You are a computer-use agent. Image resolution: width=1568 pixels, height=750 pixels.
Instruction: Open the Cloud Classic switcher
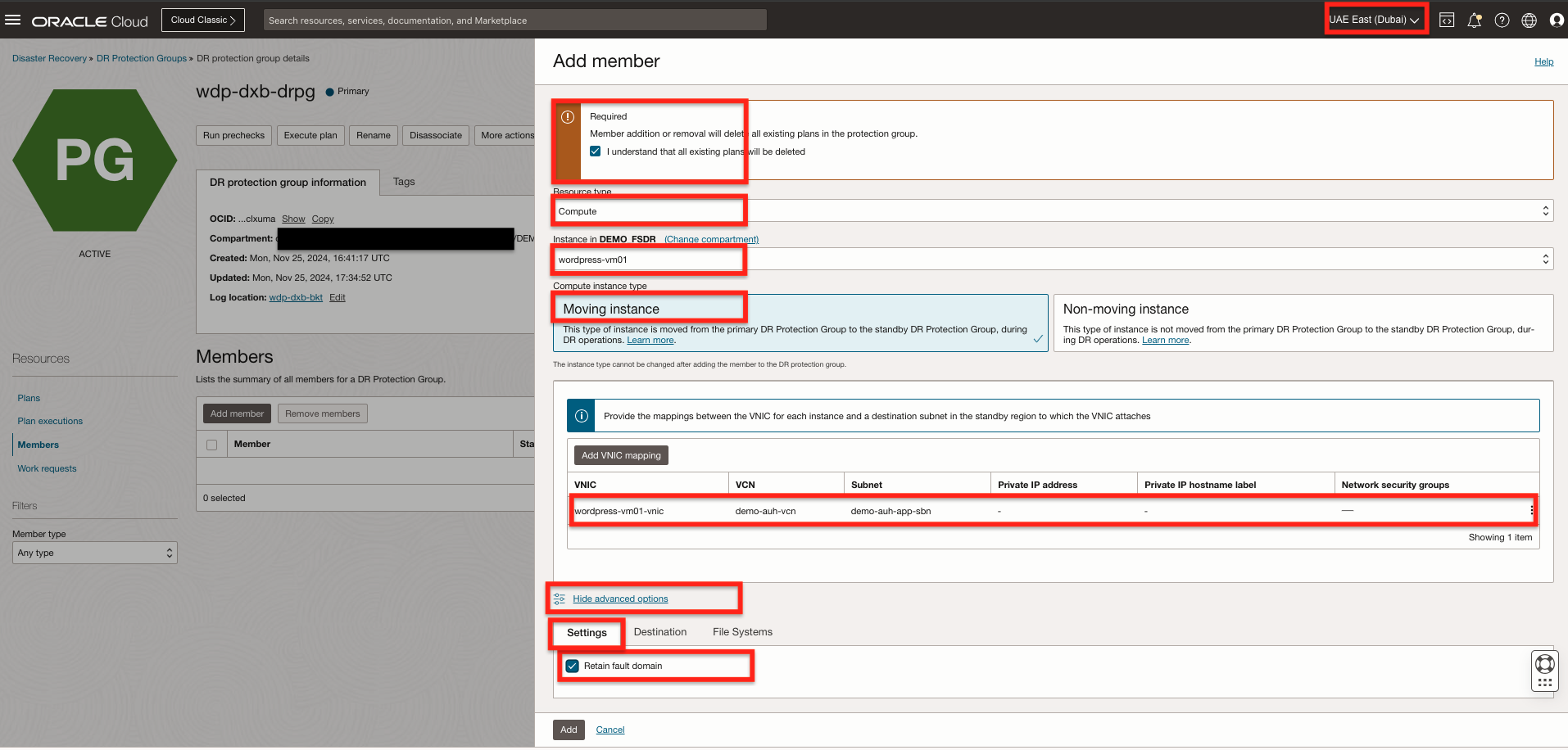click(x=203, y=20)
